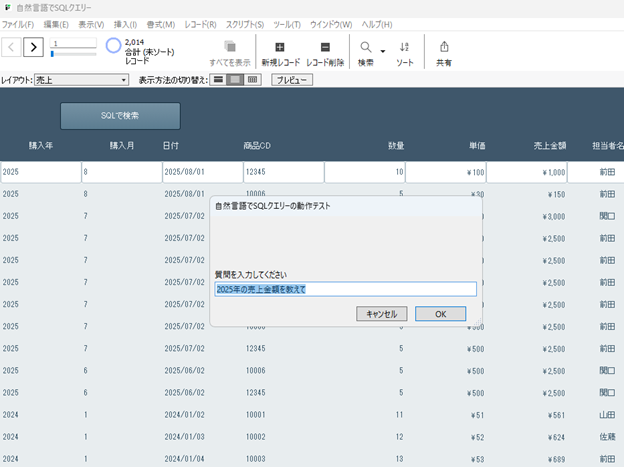
Task: Click the question input field in dialog
Action: [x=345, y=289]
